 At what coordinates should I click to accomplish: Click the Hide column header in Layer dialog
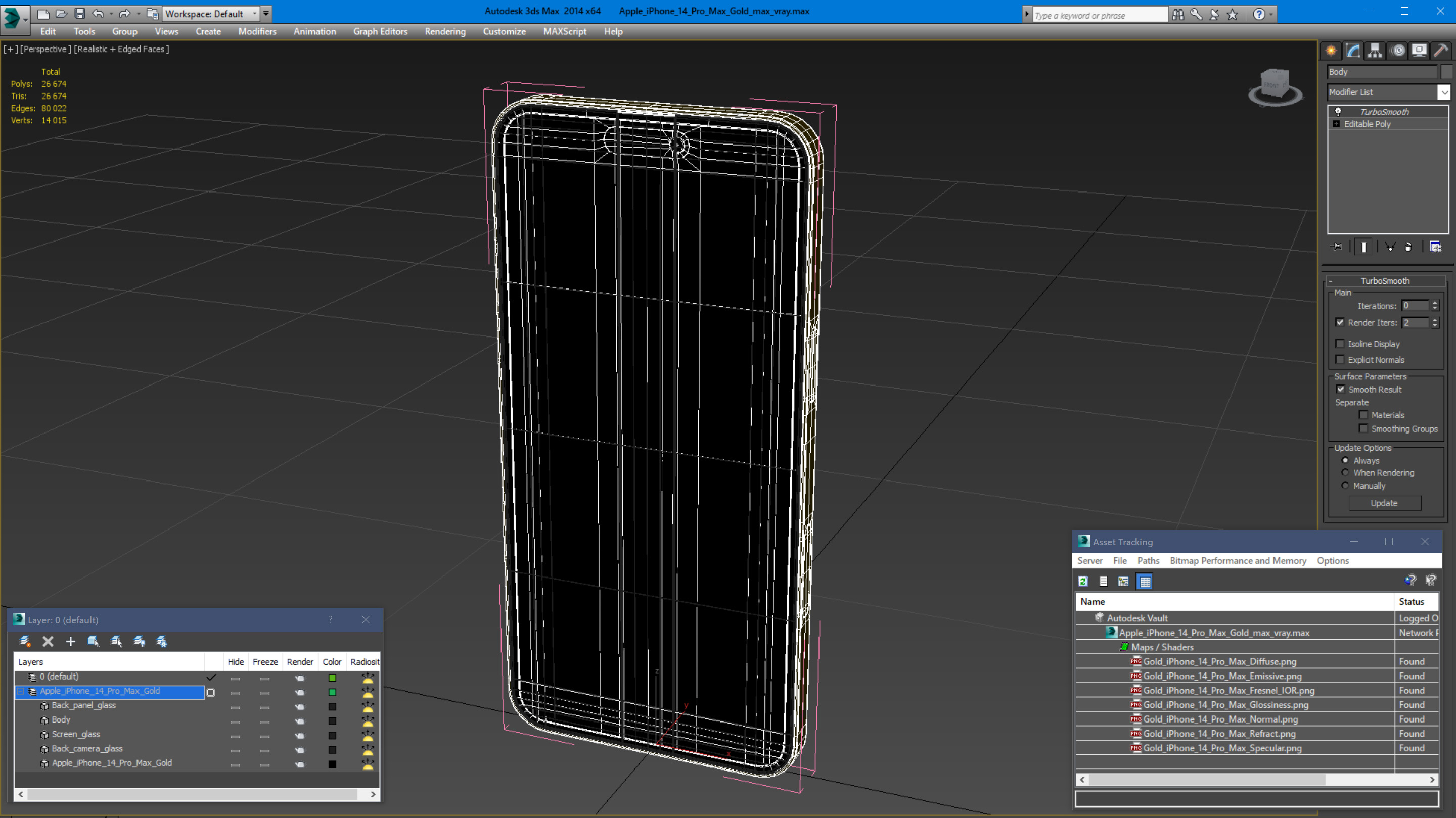point(236,661)
